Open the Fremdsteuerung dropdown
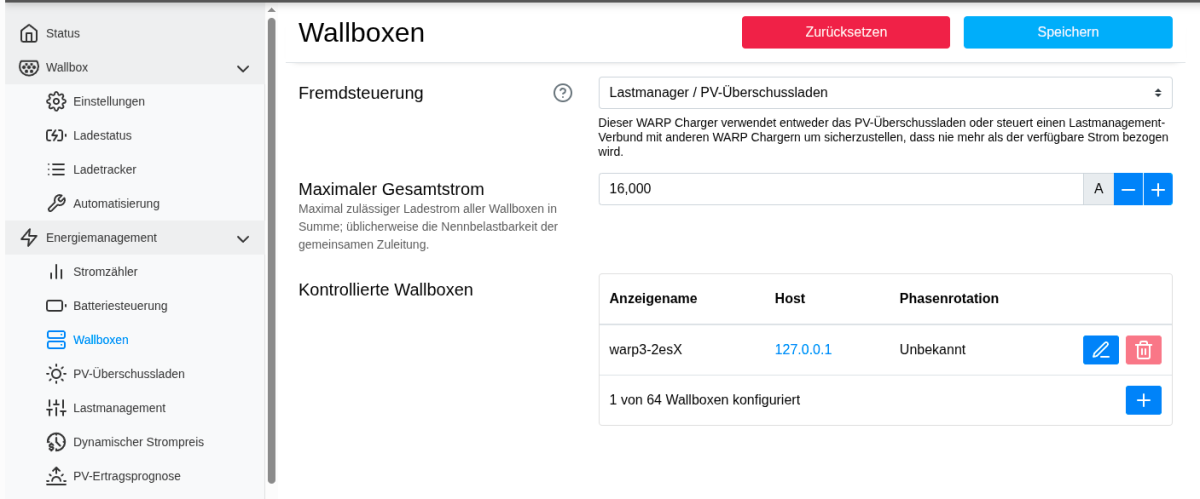Screen dimensions: 1200x499 [x=885, y=93]
